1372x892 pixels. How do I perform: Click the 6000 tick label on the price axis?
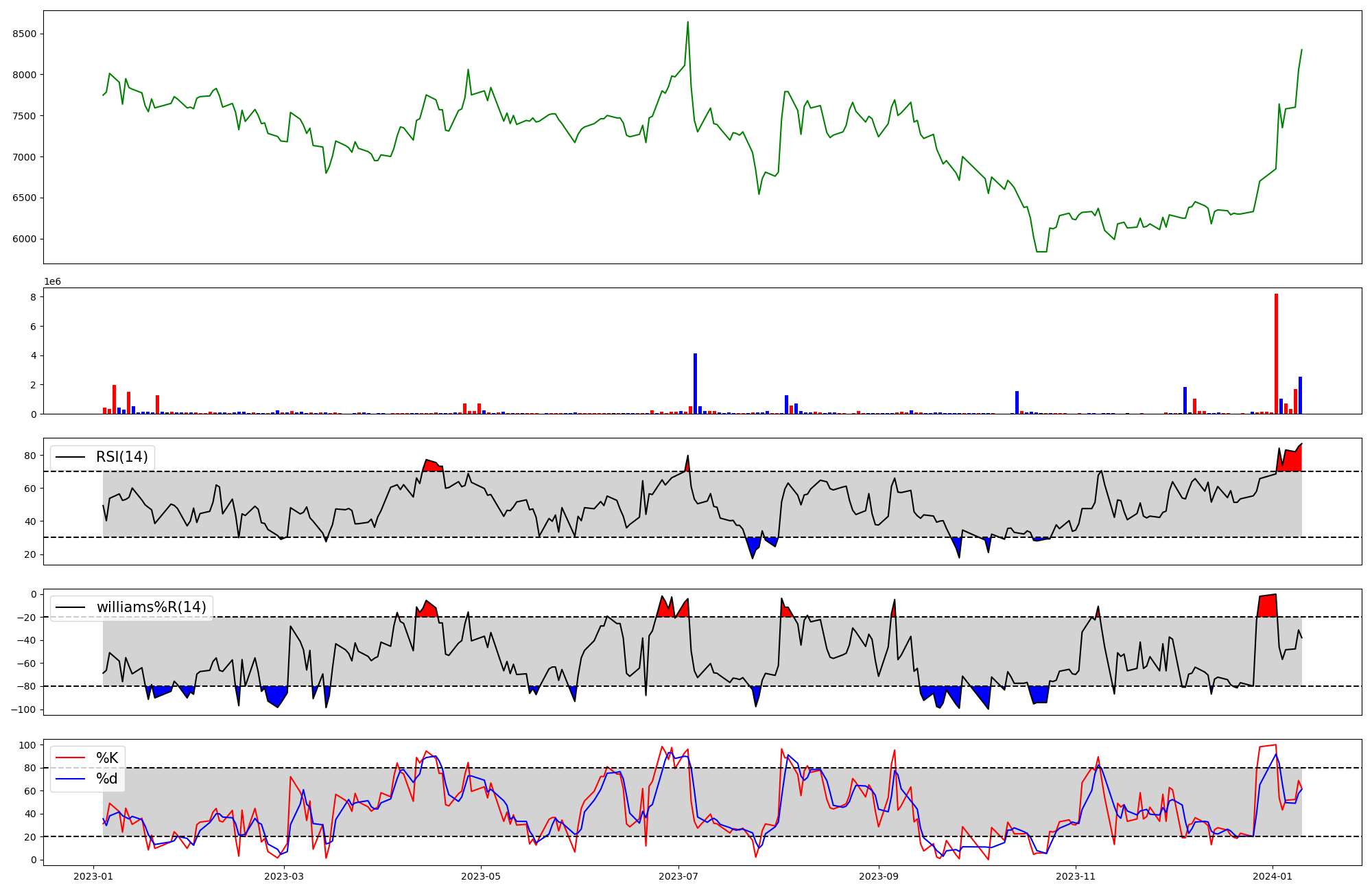pyautogui.click(x=25, y=239)
